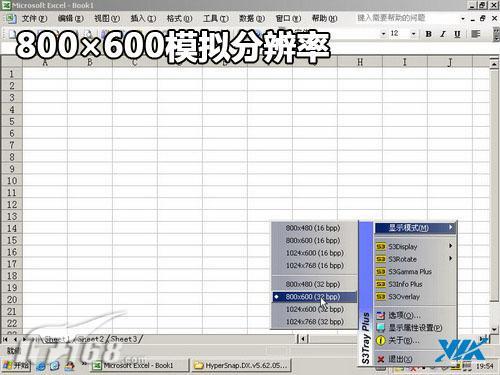The height and width of the screenshot is (375, 500).
Task: Click the help question input box
Action: (x=407, y=18)
